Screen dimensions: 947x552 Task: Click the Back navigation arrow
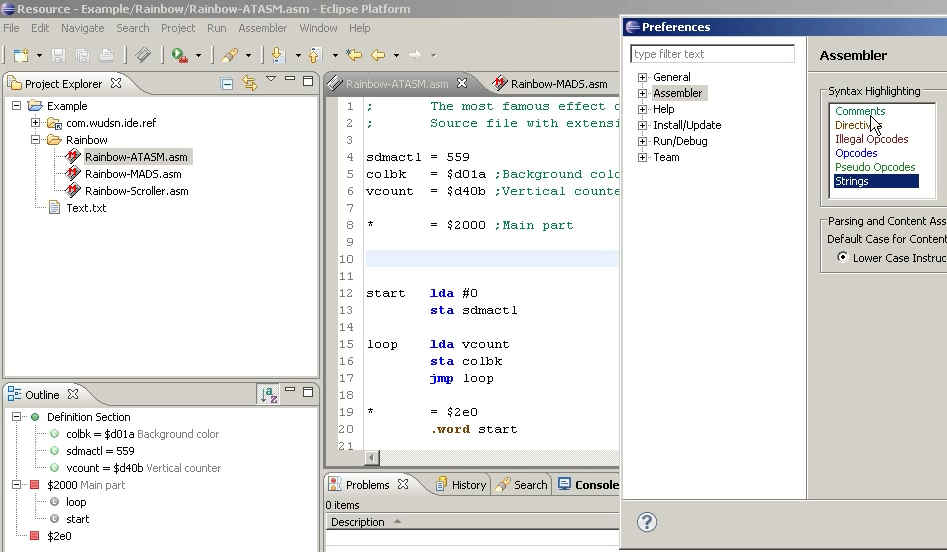click(378, 56)
